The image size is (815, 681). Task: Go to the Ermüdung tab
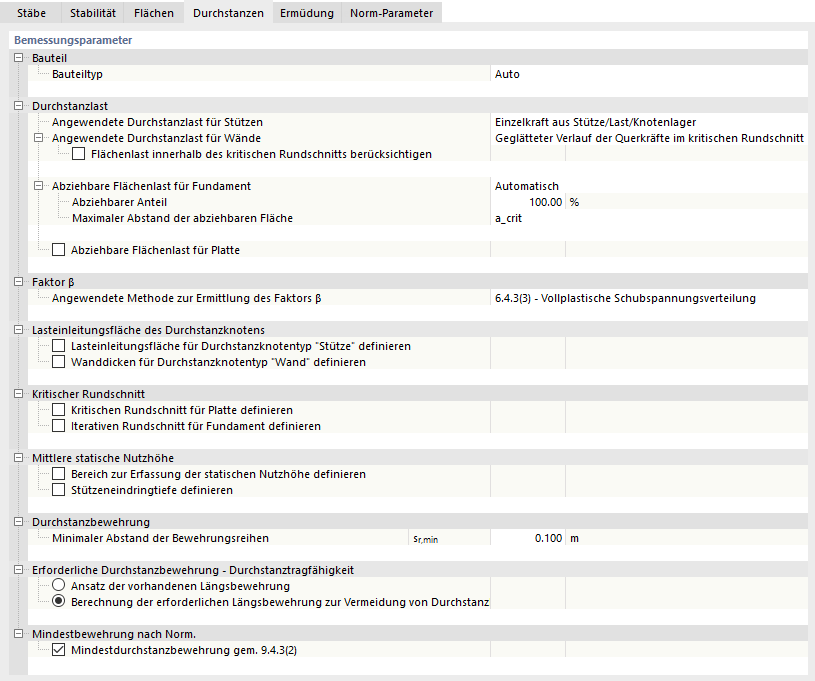click(x=306, y=13)
